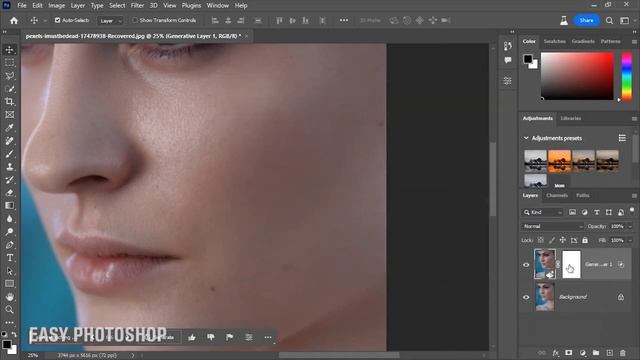Hide the Background layer visibility eye
The width and height of the screenshot is (640, 360).
click(x=526, y=297)
